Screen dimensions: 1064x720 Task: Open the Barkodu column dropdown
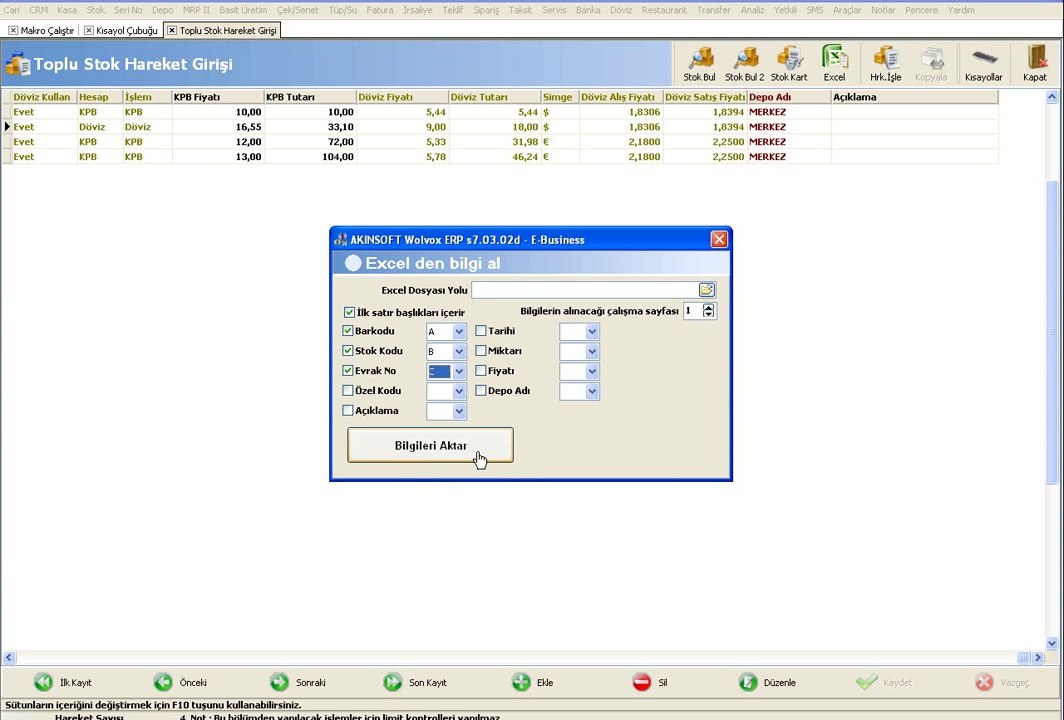(x=459, y=332)
